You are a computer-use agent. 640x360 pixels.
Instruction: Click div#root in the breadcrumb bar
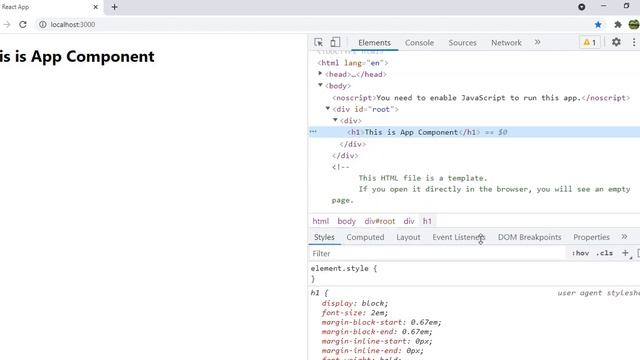tap(380, 221)
